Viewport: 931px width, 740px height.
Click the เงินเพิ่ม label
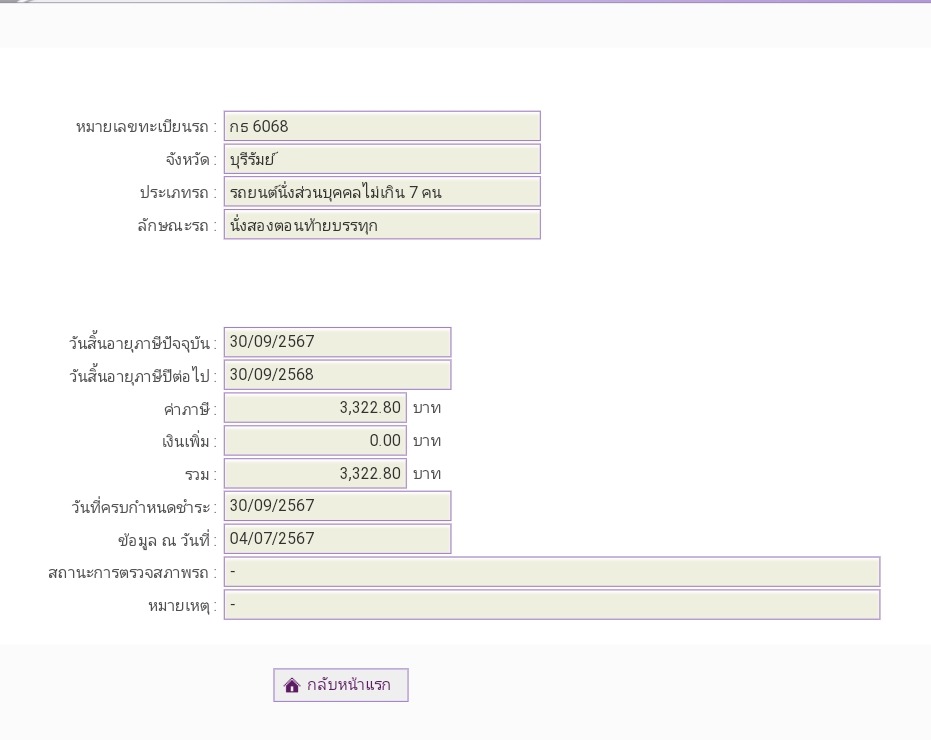[x=188, y=442]
